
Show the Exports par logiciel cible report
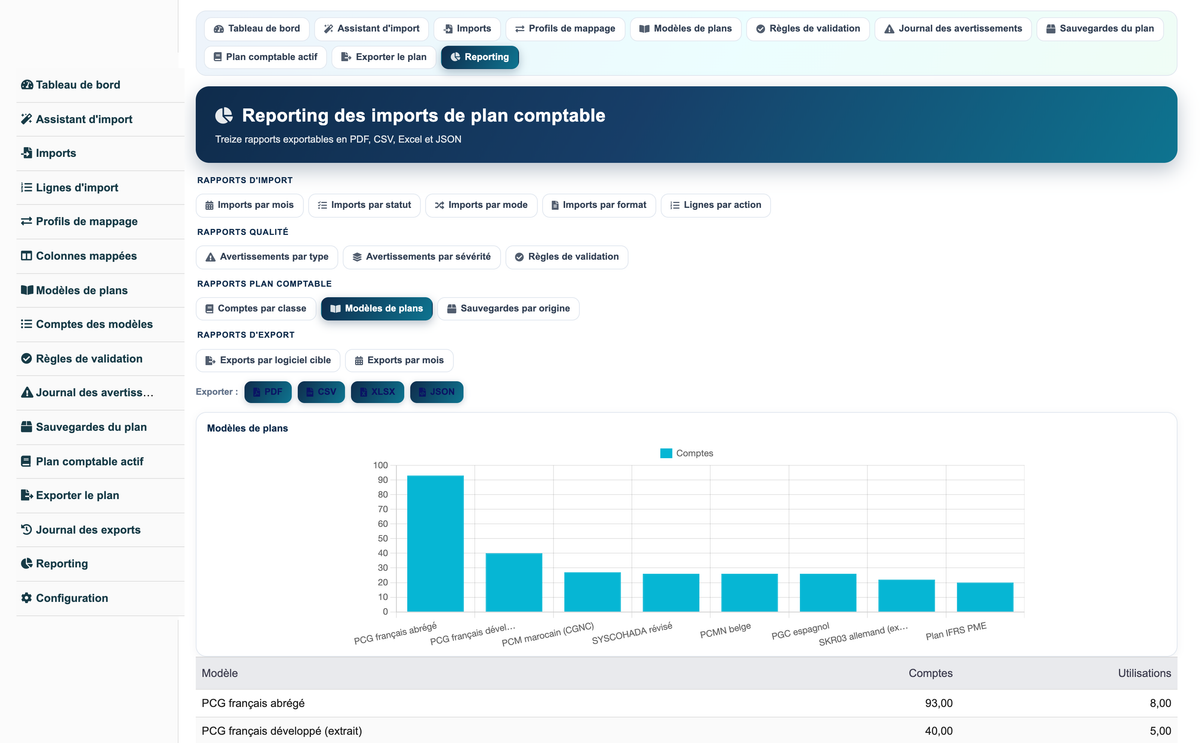point(268,360)
